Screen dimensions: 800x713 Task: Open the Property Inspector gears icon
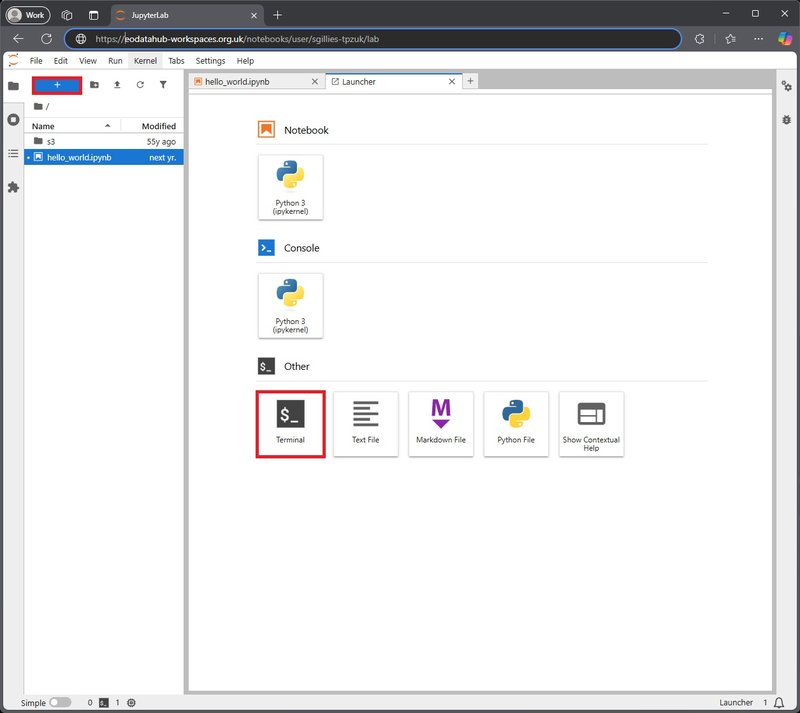coord(786,87)
